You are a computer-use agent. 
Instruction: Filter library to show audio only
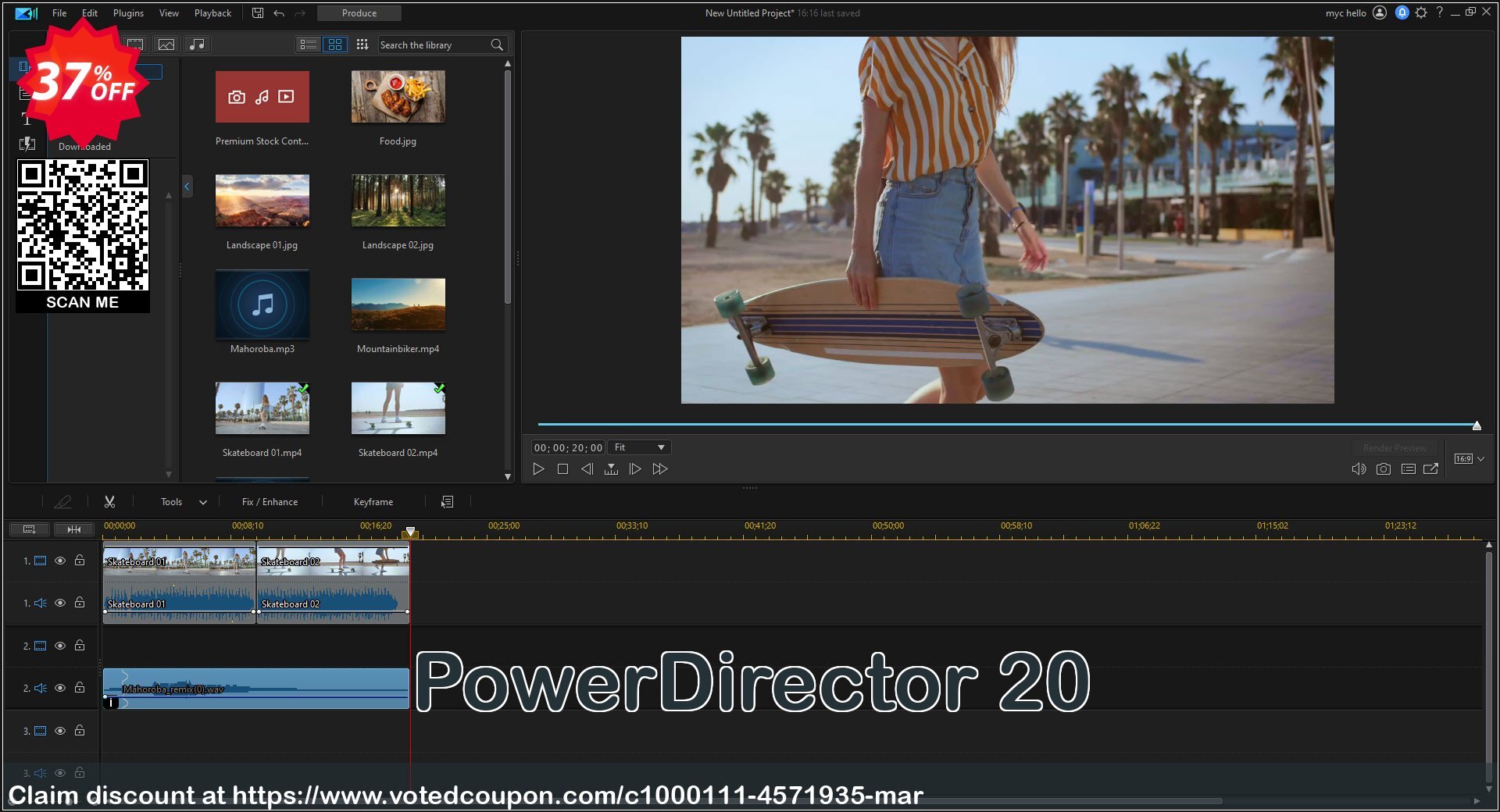(197, 45)
